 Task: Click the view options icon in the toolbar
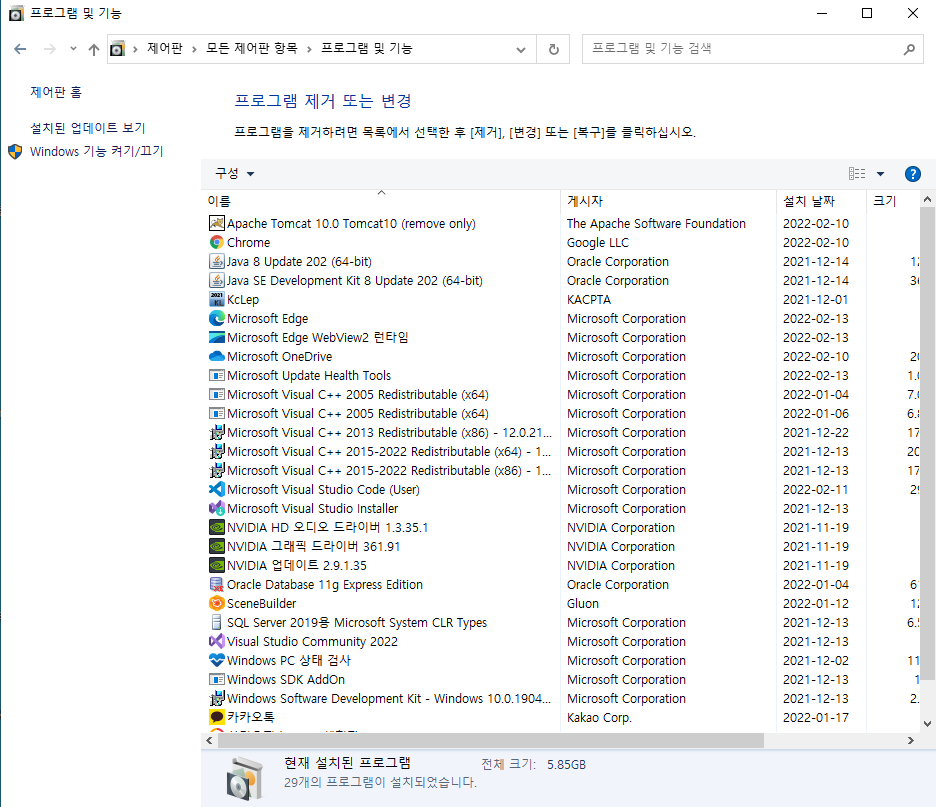click(857, 174)
